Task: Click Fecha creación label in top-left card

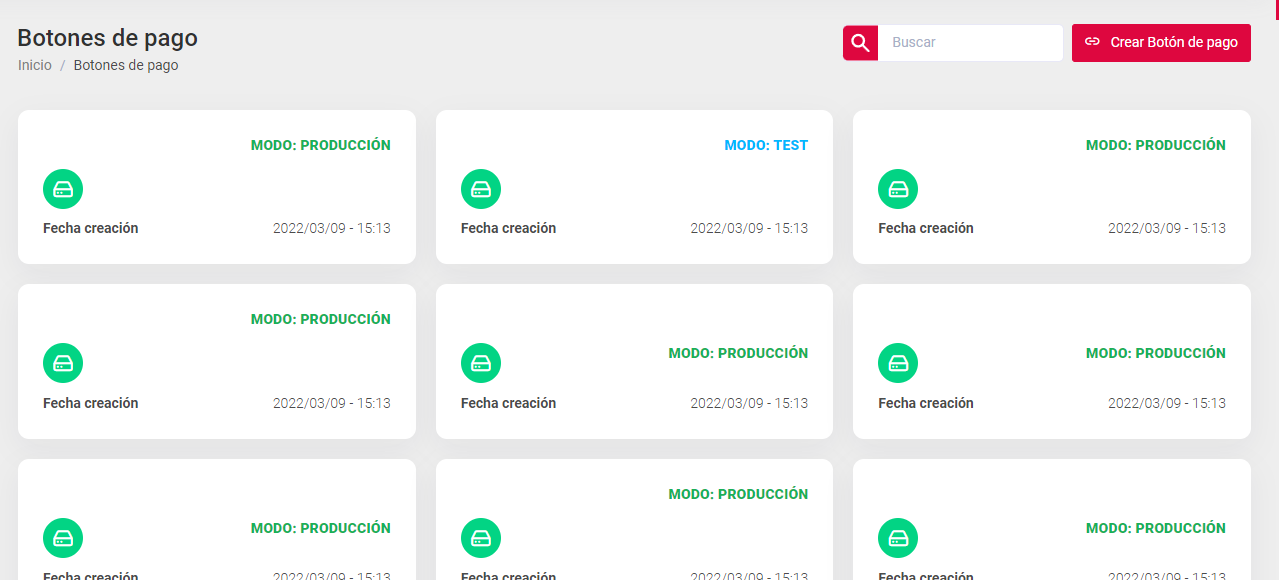Action: [x=91, y=228]
